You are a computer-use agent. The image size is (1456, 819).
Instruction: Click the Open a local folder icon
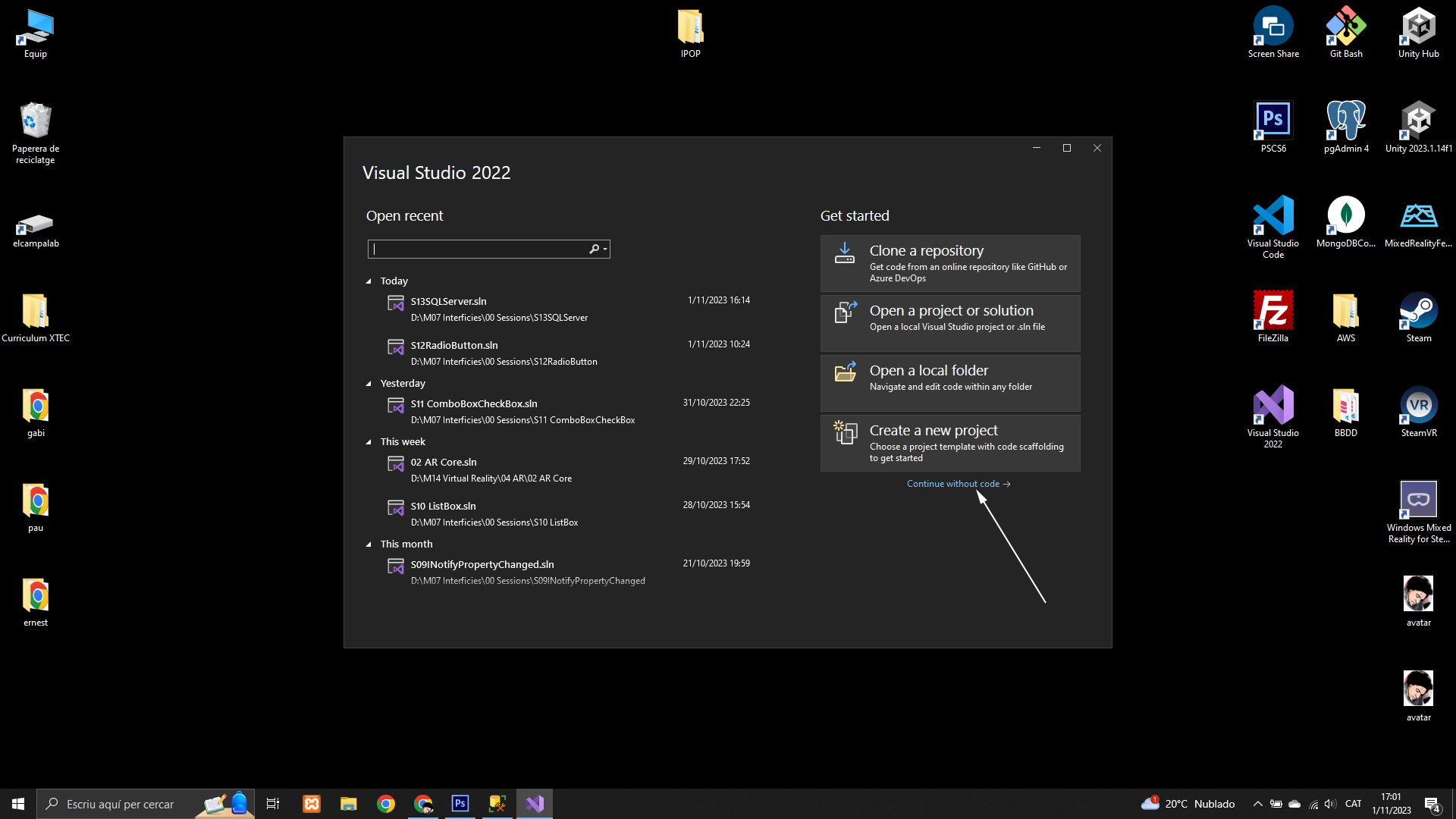click(844, 372)
